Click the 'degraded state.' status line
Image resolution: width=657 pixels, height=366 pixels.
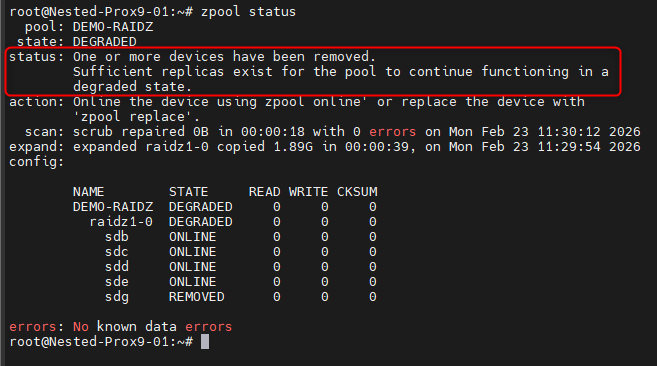pos(132,87)
